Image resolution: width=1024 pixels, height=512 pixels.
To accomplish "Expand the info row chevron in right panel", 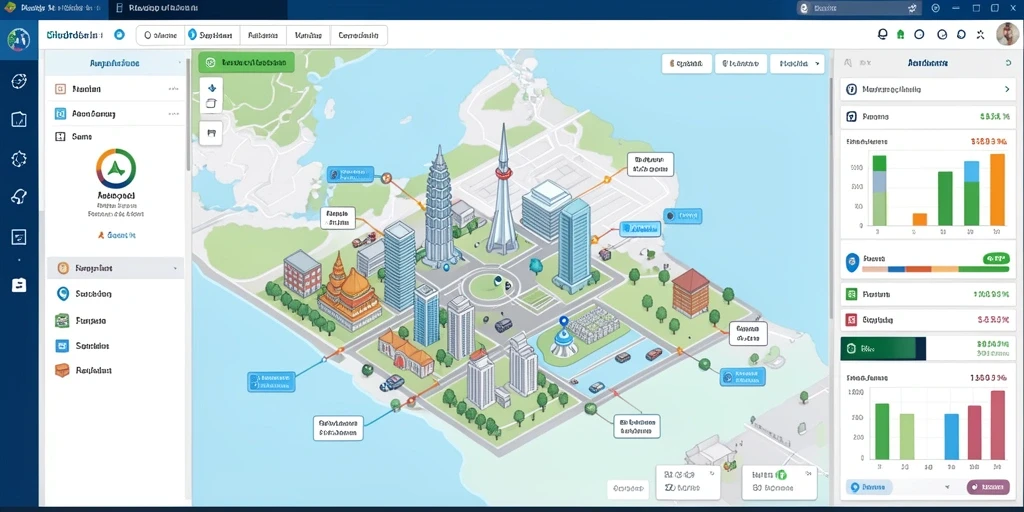I will [1006, 89].
